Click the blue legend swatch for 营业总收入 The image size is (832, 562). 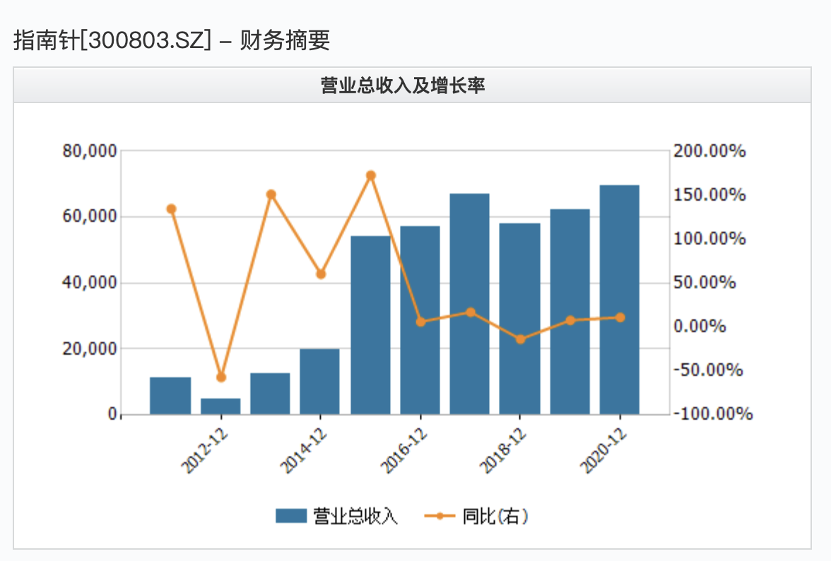(x=290, y=516)
